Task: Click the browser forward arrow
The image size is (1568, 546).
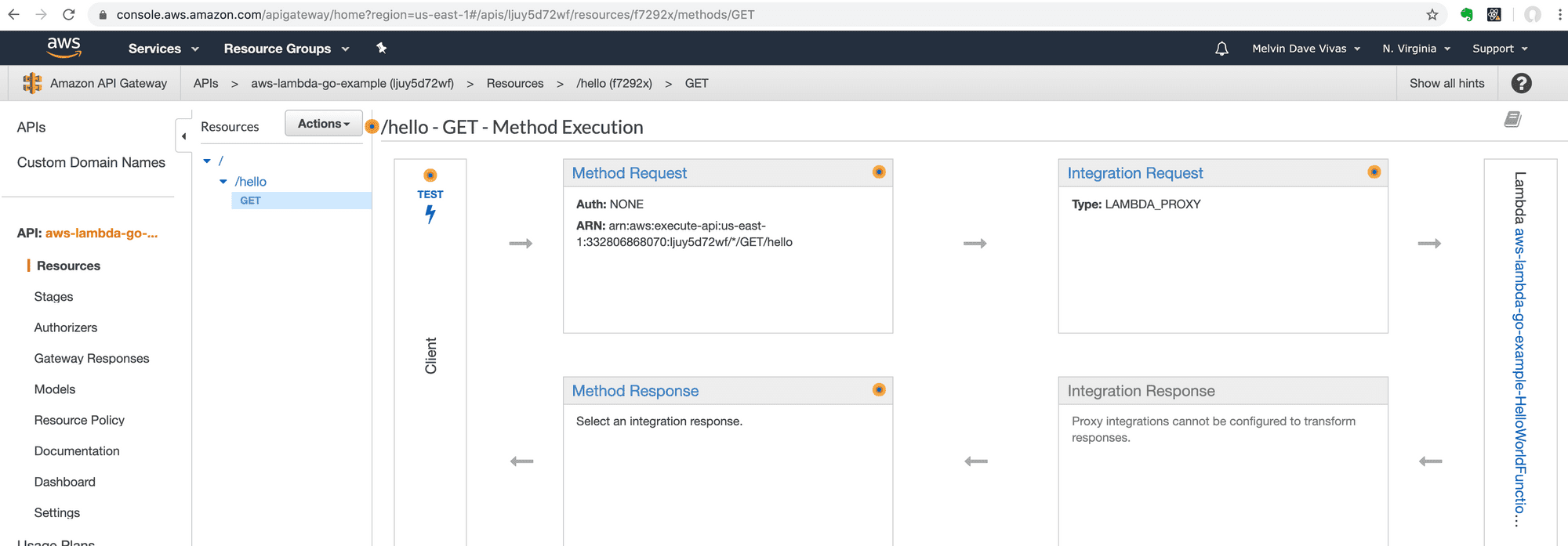Action: coord(41,14)
